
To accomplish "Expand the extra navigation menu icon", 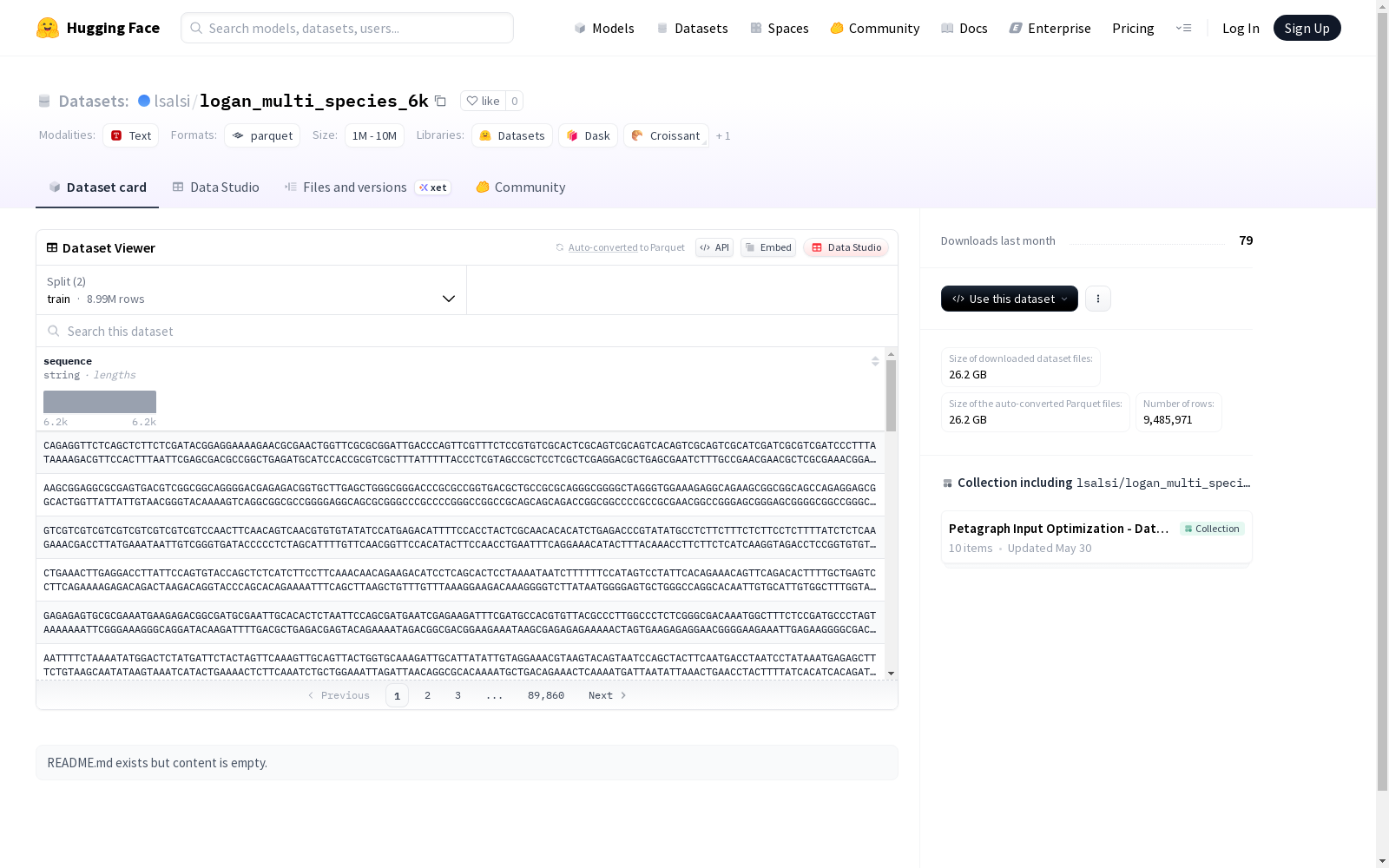I will point(1183,28).
